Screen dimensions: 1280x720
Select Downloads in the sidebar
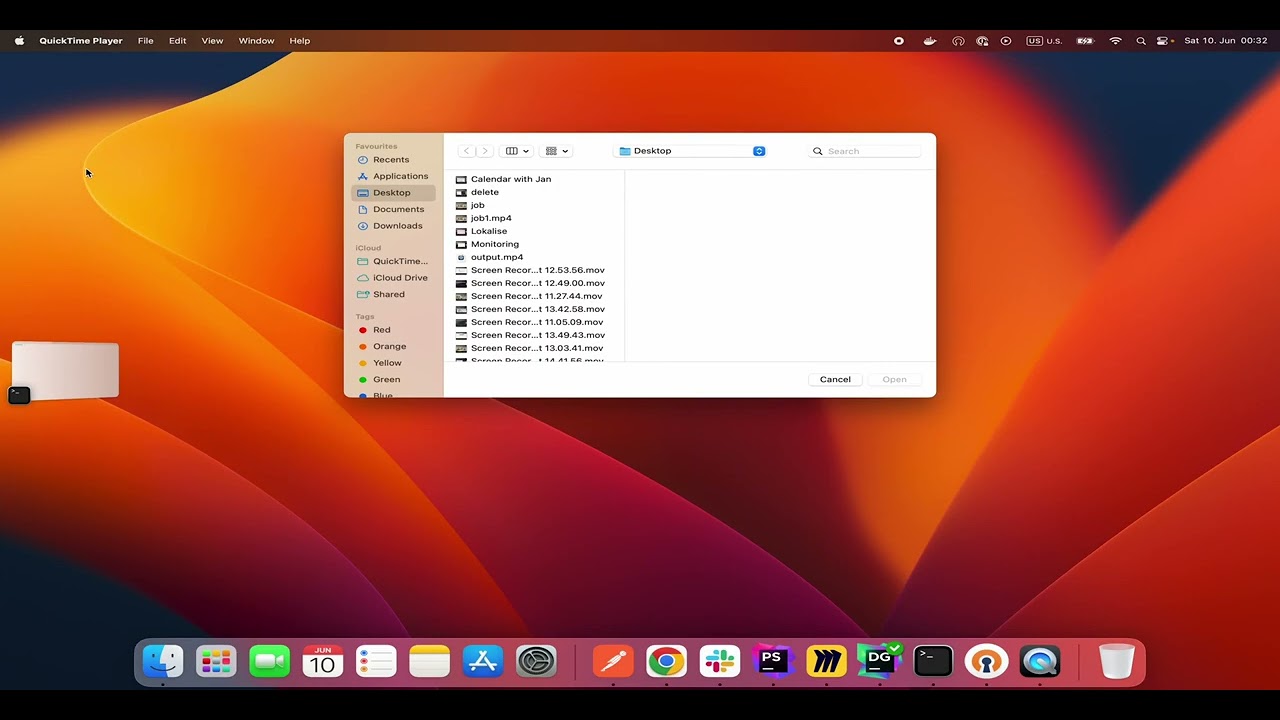391,226
